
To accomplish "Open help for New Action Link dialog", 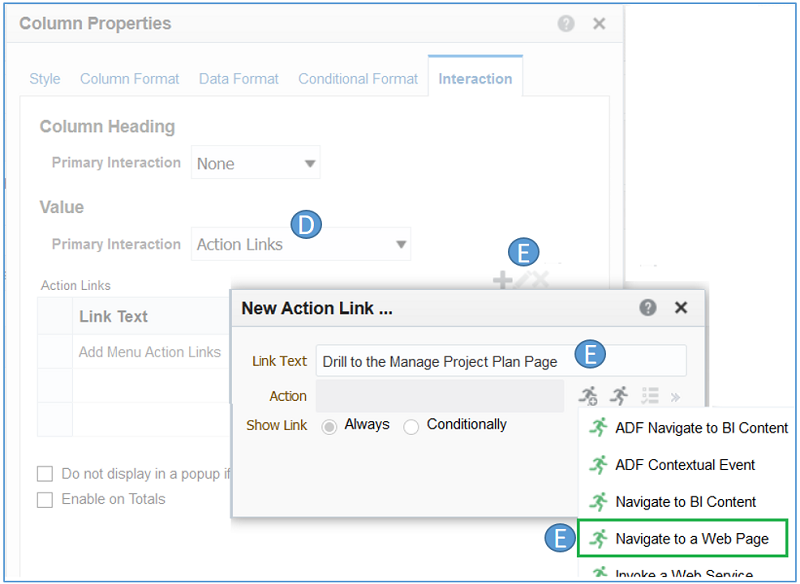I will (648, 308).
